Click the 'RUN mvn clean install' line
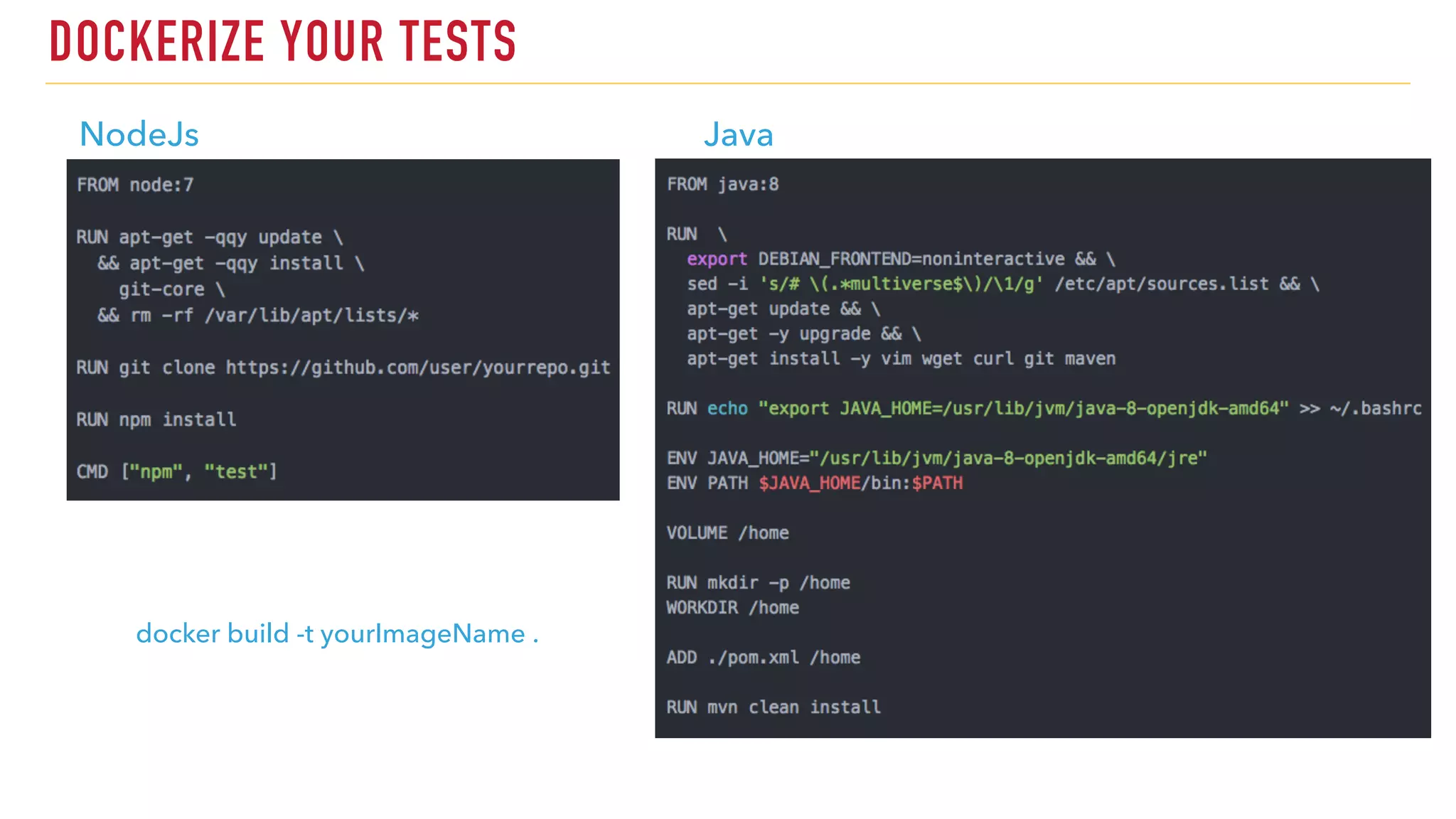Viewport: 1456px width, 819px height. pos(774,707)
